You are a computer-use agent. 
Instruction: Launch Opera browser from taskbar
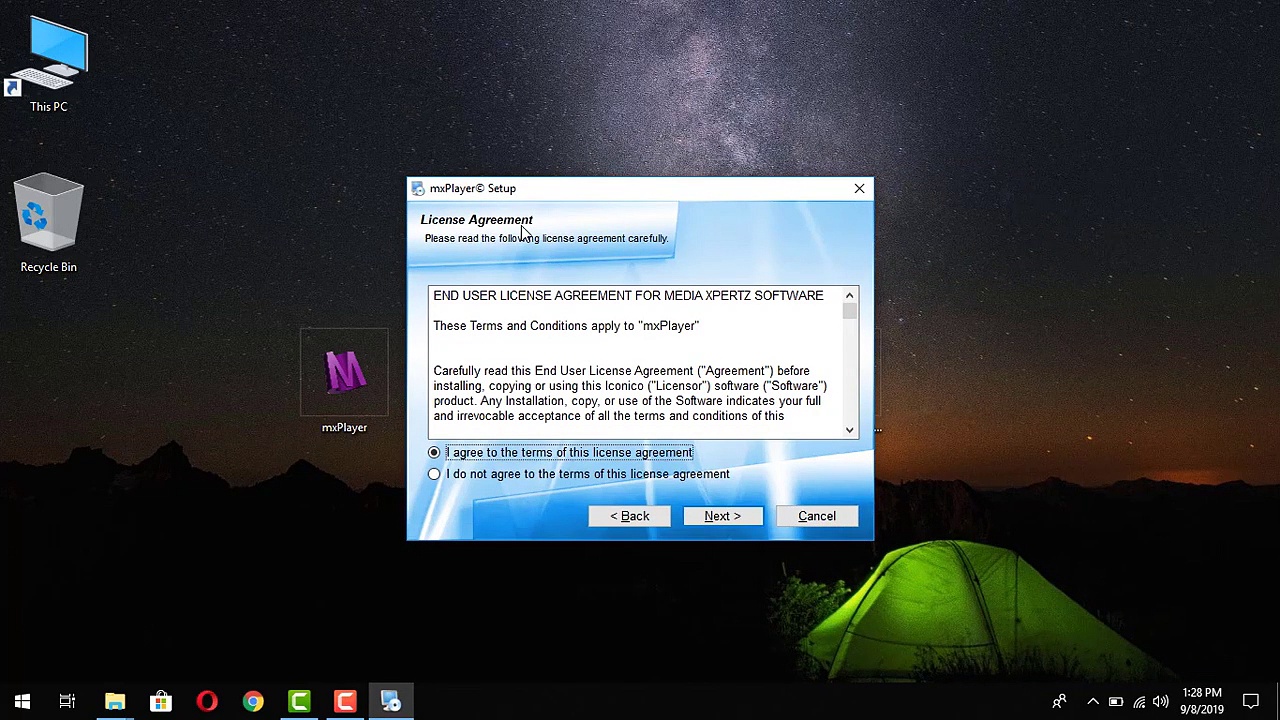pos(207,701)
